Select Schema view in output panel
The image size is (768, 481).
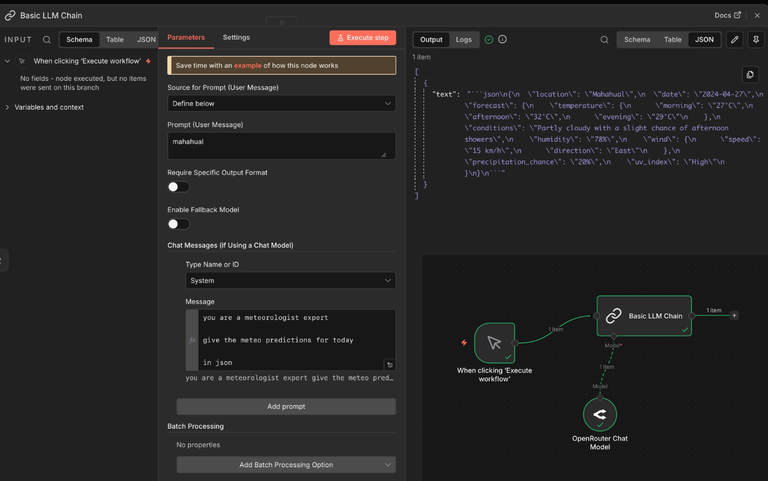click(637, 40)
